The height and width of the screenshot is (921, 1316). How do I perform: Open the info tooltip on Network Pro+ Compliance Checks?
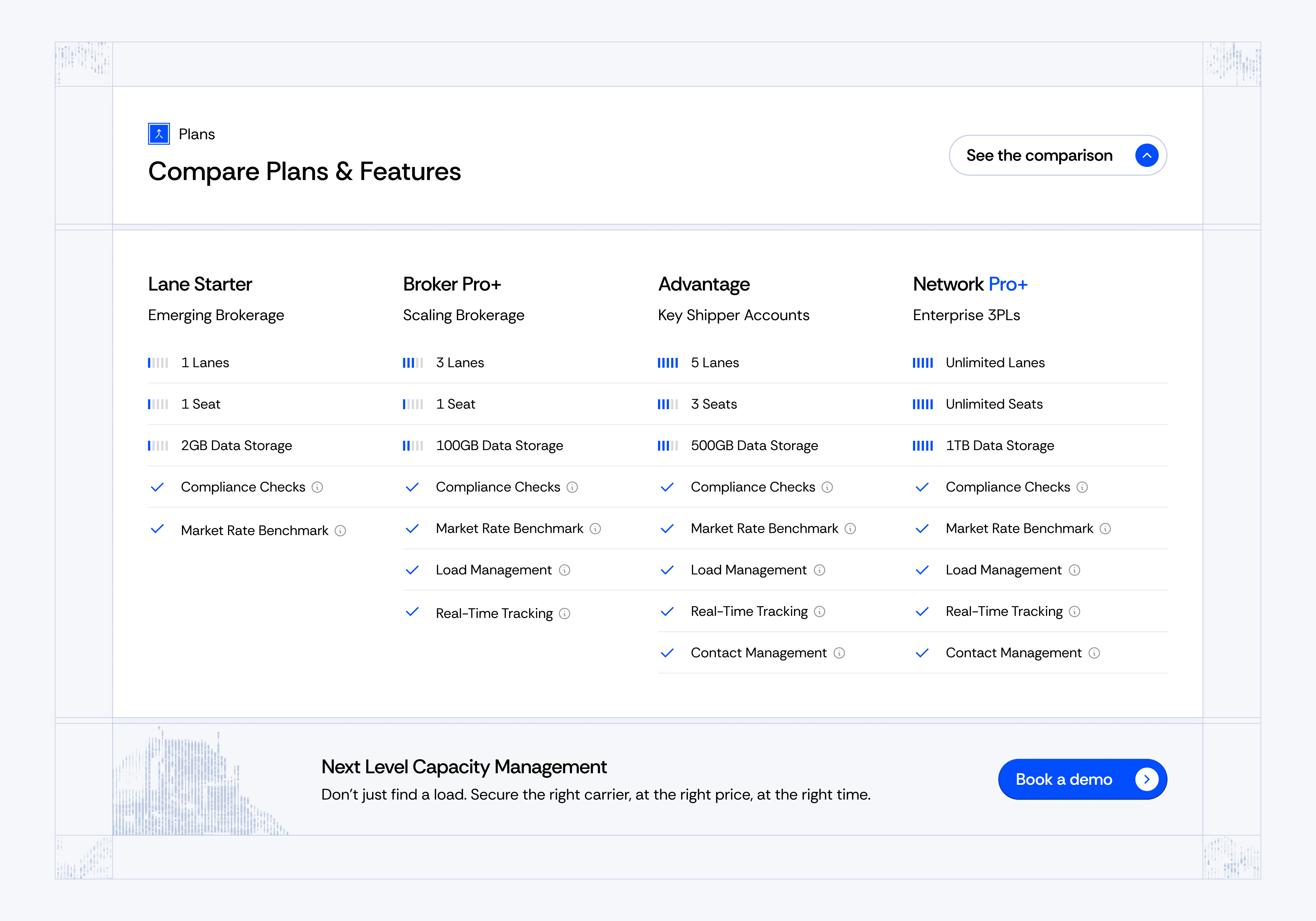[1082, 487]
